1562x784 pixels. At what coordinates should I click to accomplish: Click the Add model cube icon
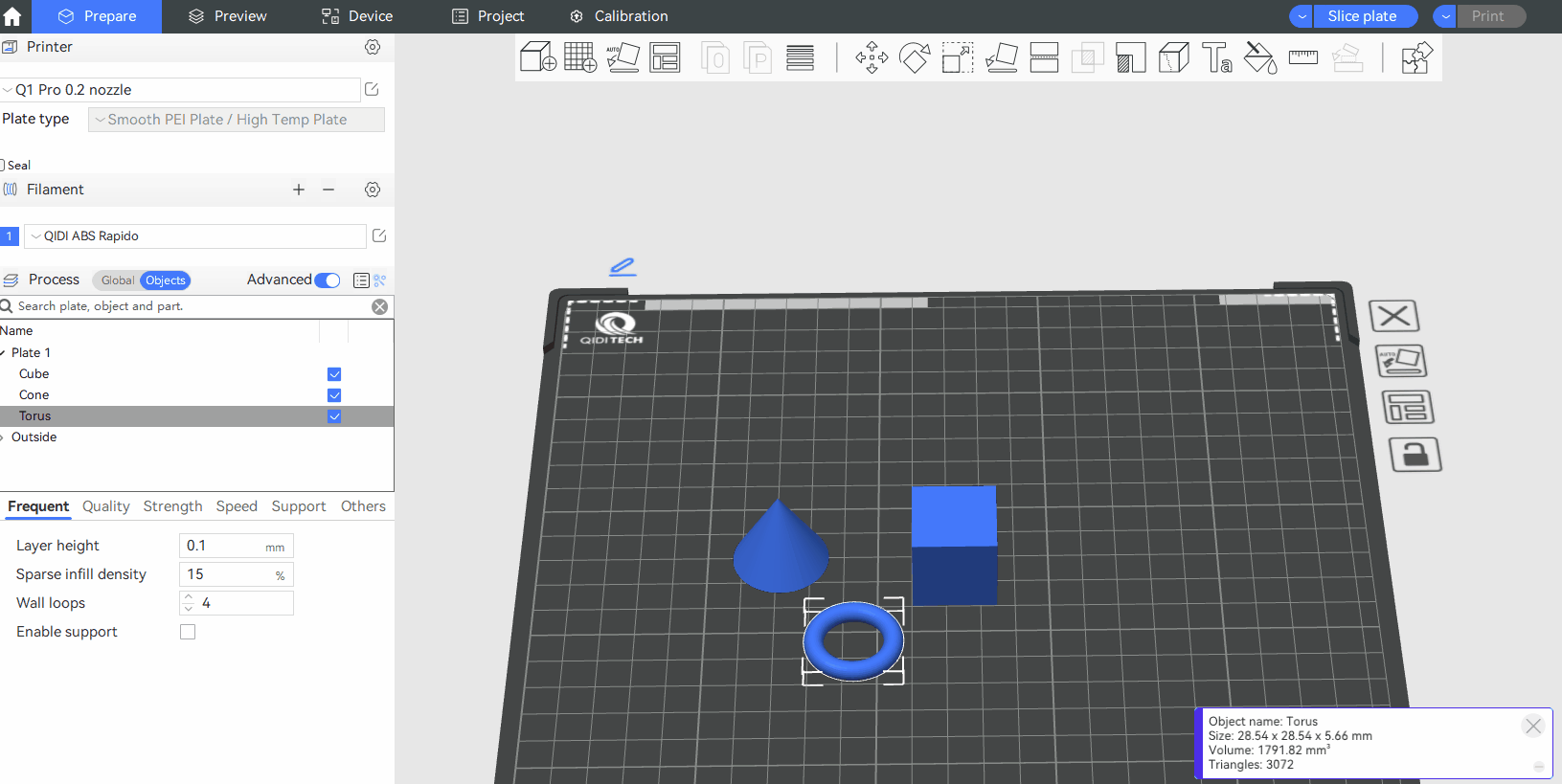click(x=537, y=57)
